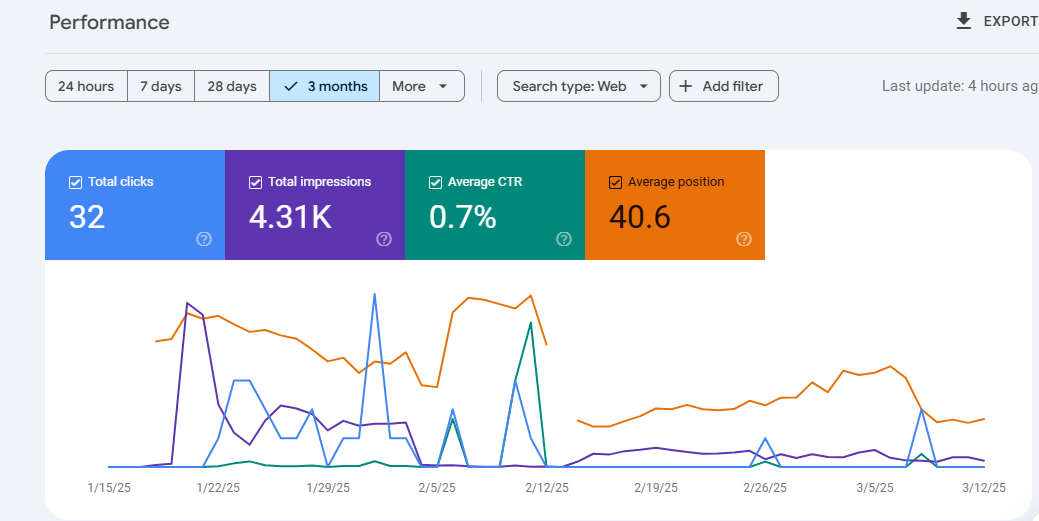Open help icon on Average CTR card
The image size is (1039, 521).
click(x=564, y=239)
